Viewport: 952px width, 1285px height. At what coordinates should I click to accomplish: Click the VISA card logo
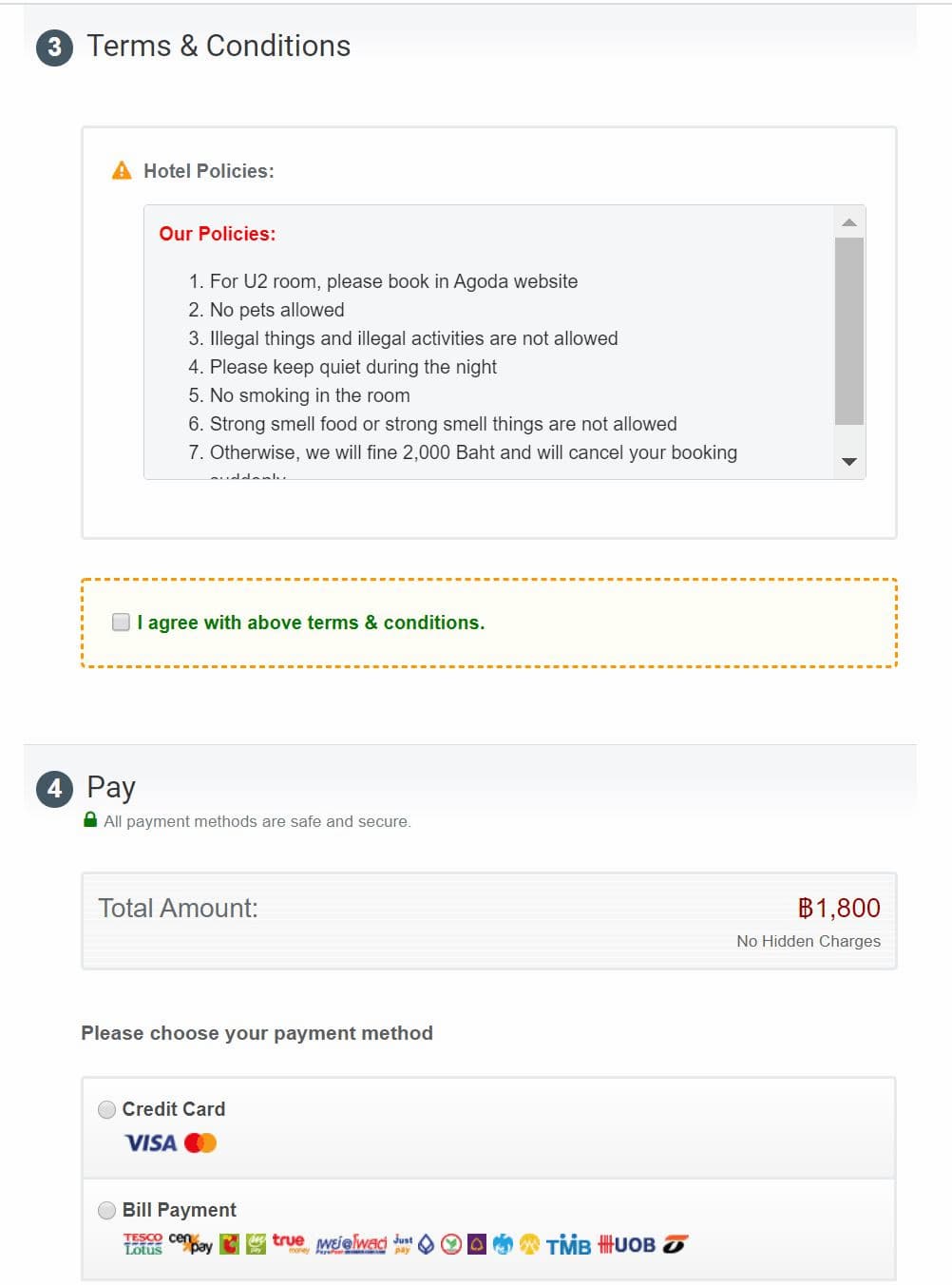151,1142
